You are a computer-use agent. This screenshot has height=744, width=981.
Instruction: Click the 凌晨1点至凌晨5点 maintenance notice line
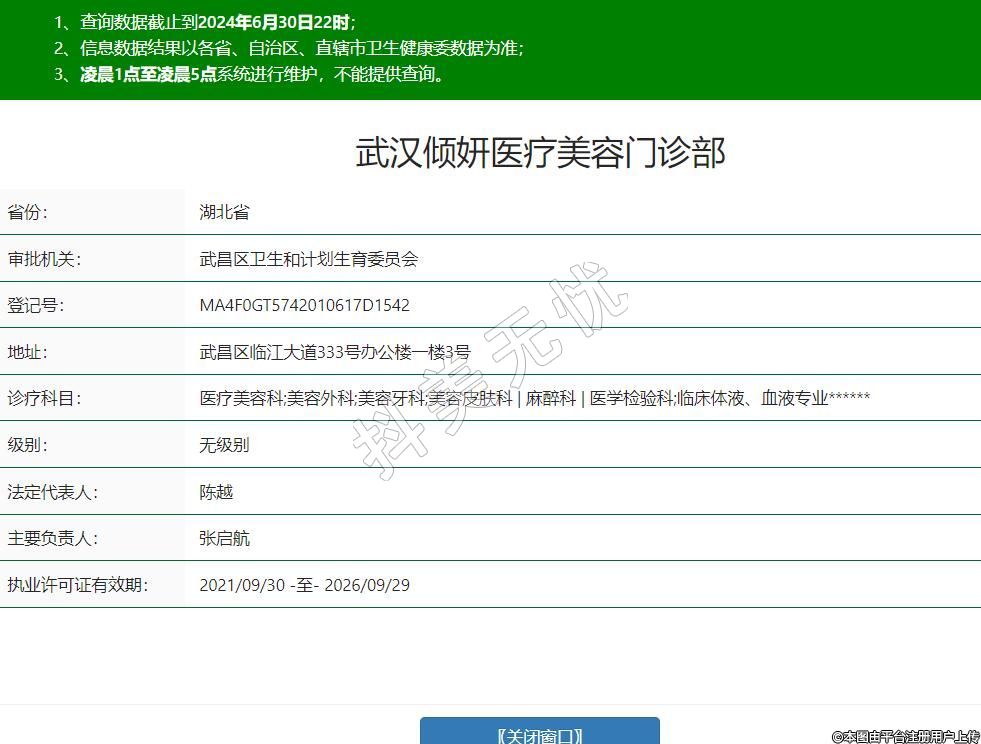(262, 74)
